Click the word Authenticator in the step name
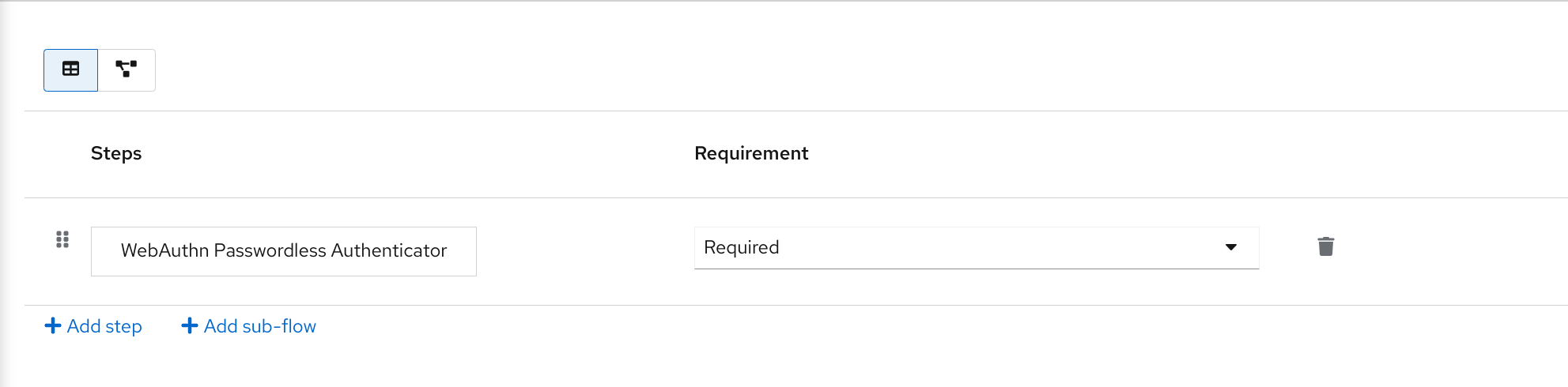Screen dimensions: 1568x387 389,251
